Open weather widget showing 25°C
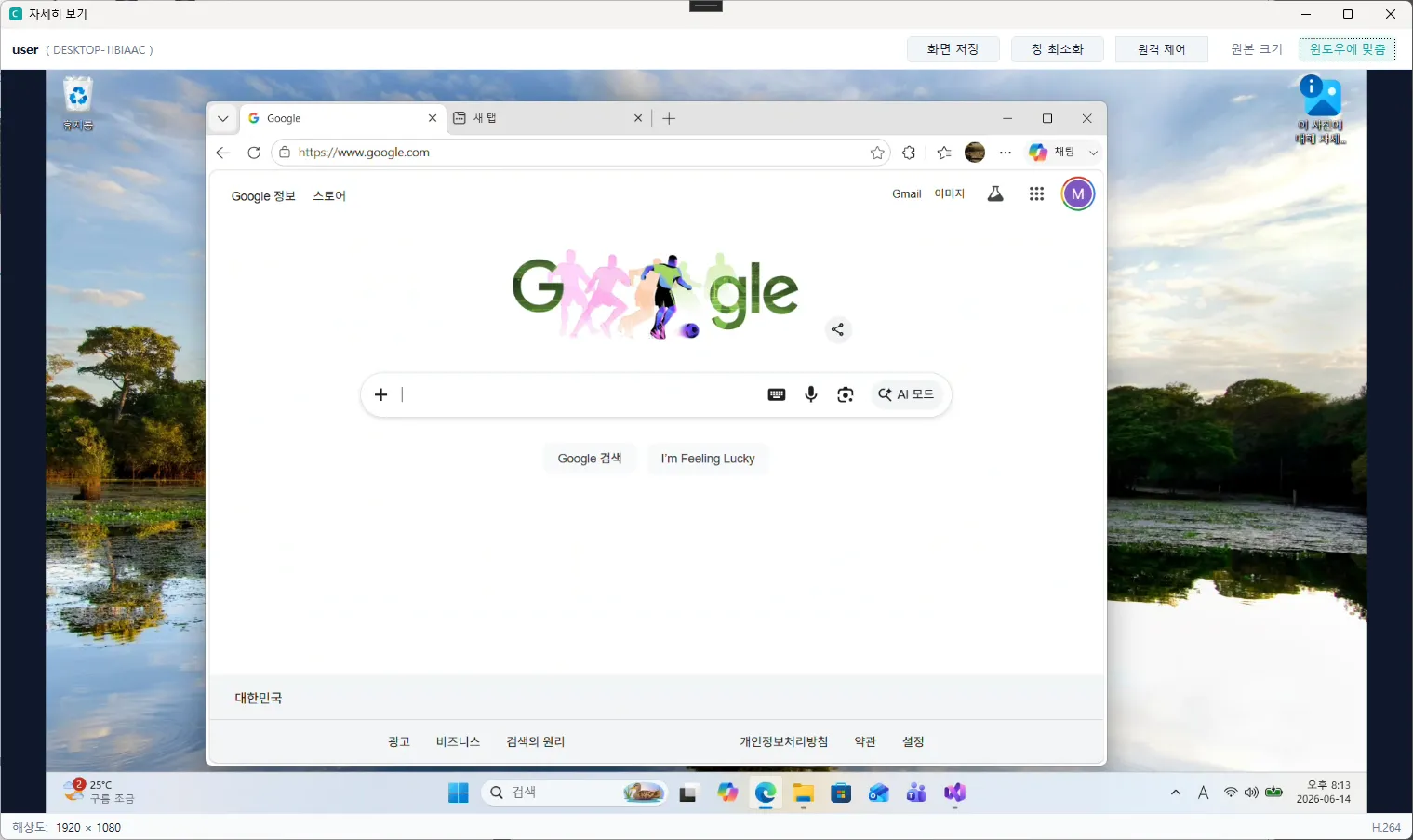The image size is (1413, 840). [x=99, y=792]
